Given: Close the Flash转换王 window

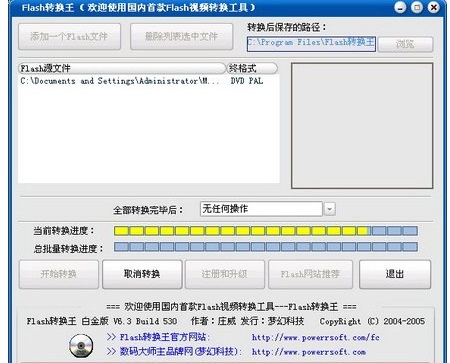Looking at the screenshot, I should 433,7.
